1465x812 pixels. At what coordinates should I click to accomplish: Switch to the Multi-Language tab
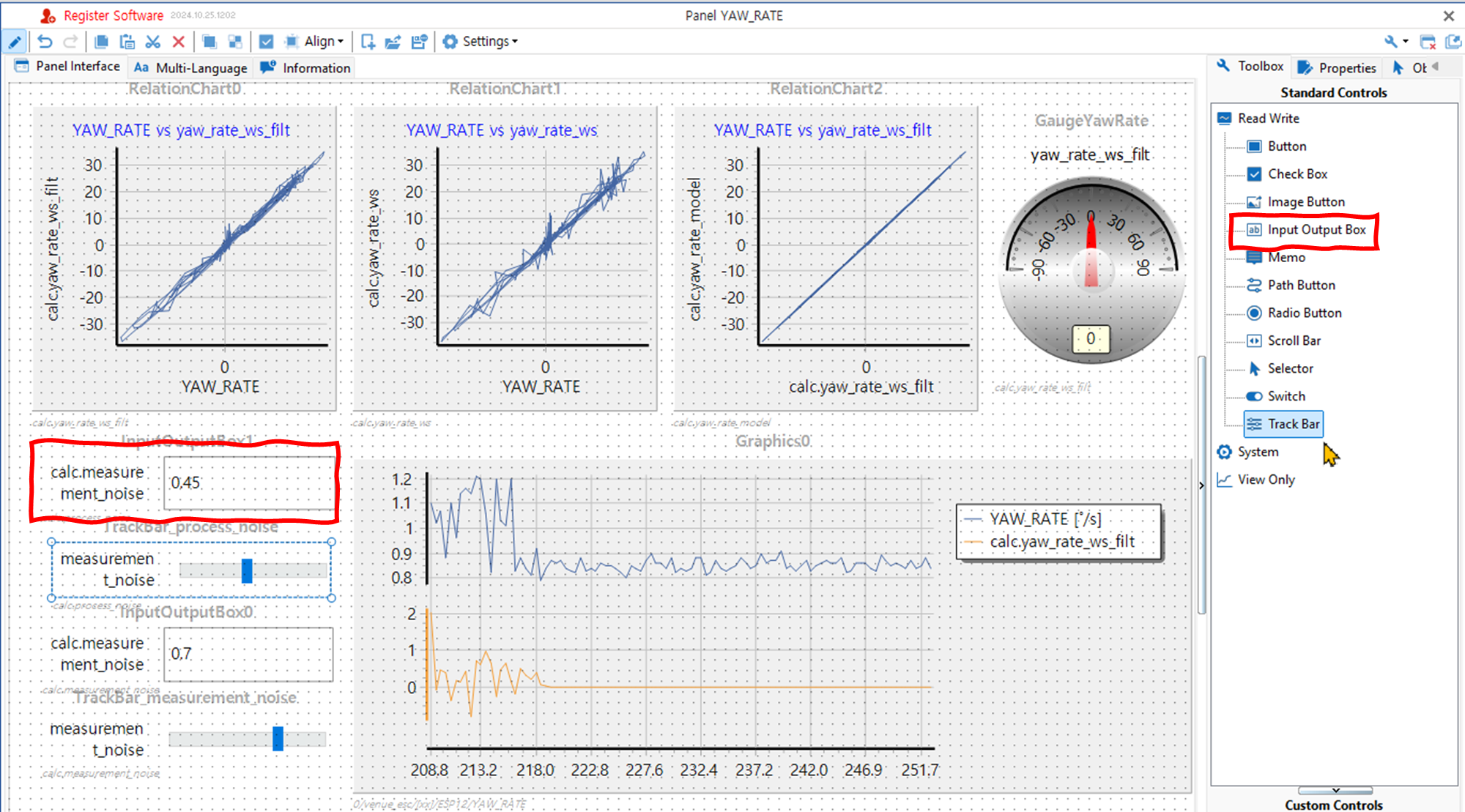coord(191,68)
